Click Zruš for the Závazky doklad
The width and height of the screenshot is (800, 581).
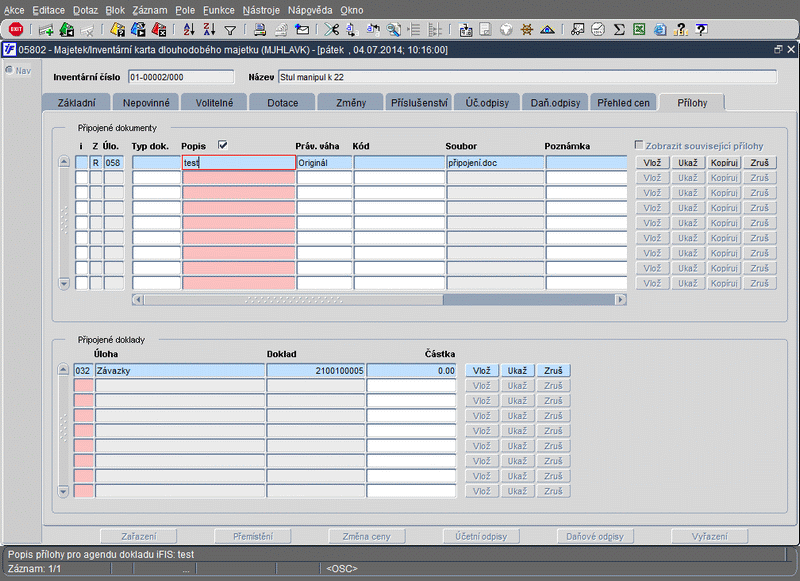point(553,370)
